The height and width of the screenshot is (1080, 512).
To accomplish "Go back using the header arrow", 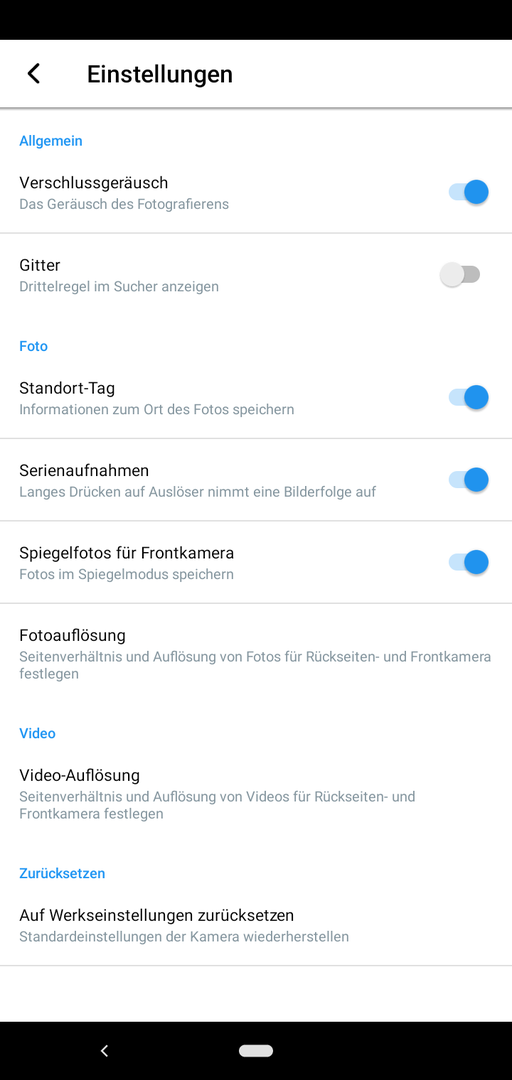I will coord(34,74).
